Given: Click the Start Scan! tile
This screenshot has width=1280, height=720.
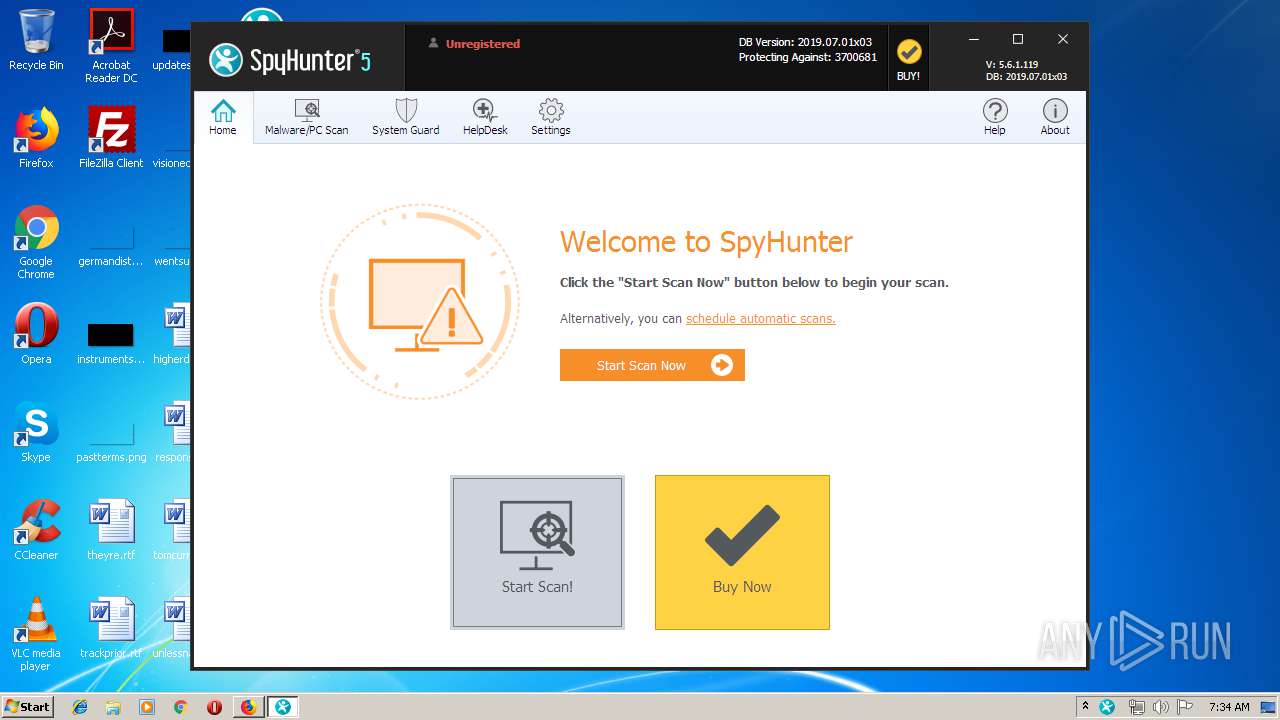Looking at the screenshot, I should coord(537,552).
